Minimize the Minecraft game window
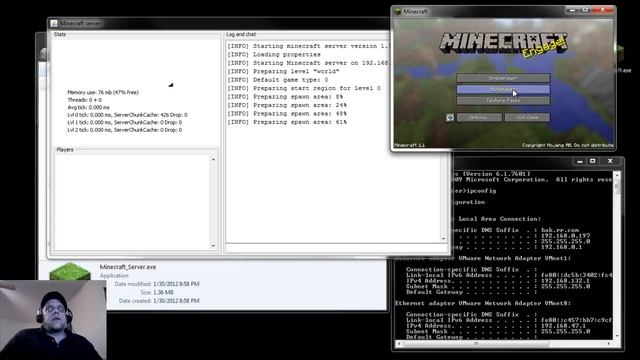Viewport: 640px width, 360px height. (572, 10)
